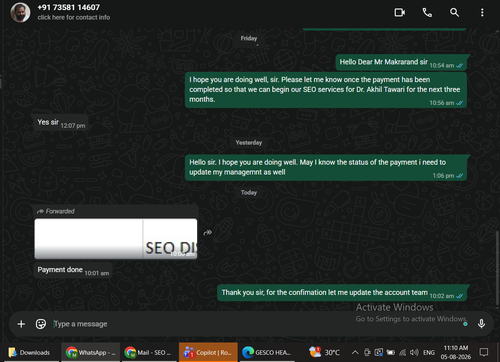Open the notification center icon
The height and width of the screenshot is (362, 500).
[484, 352]
